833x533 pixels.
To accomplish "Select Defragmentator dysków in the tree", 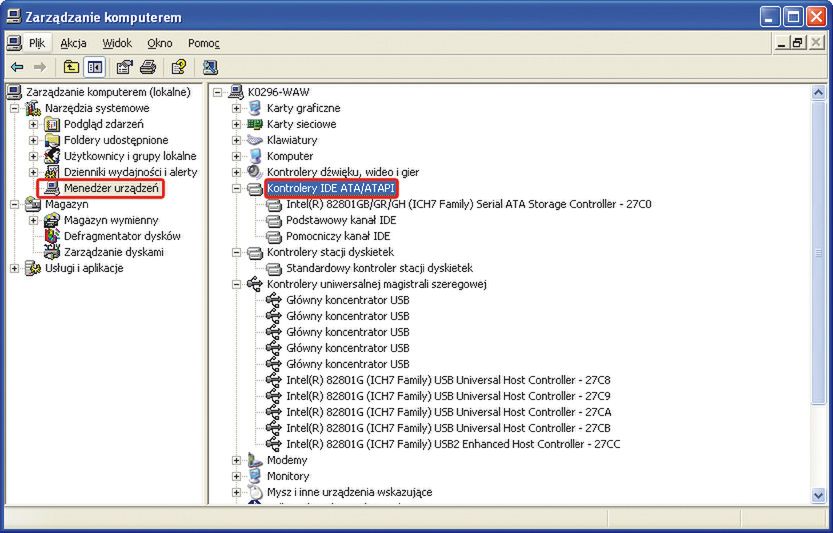I will [122, 236].
